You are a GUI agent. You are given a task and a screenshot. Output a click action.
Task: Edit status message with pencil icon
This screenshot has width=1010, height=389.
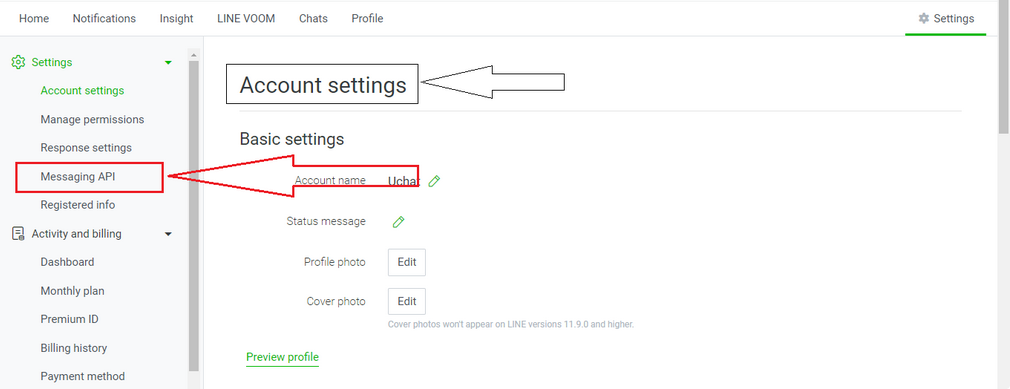point(399,222)
